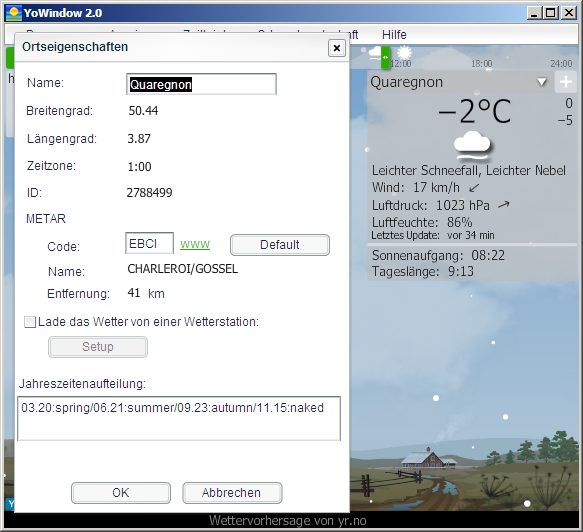Image resolution: width=583 pixels, height=532 pixels.
Task: Click the plus icon to add location
Action: 565,82
